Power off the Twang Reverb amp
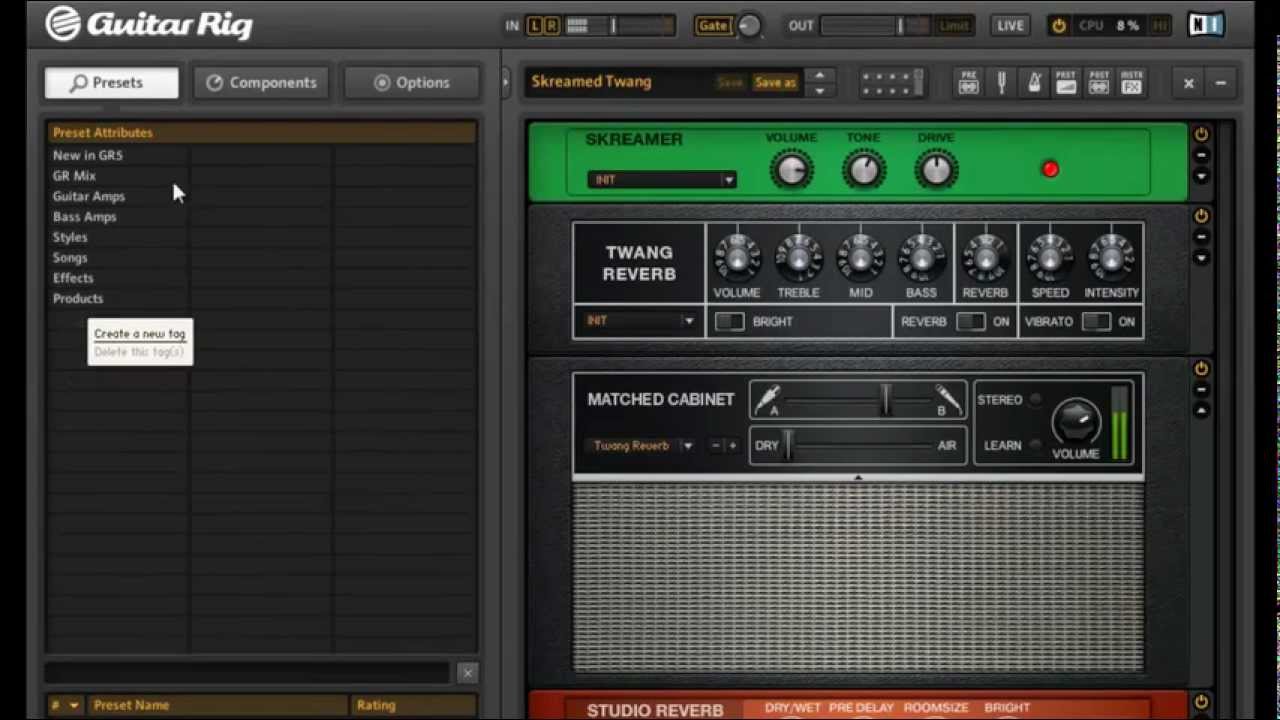 (1201, 216)
